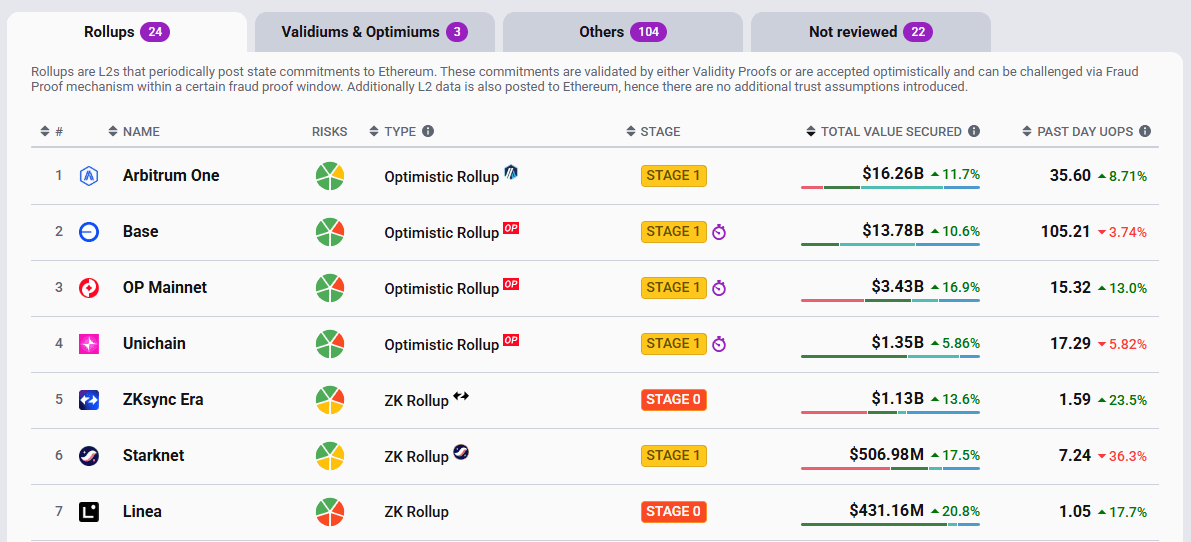Sort by TOTAL VALUE SECURED column
This screenshot has width=1191, height=542.
click(x=884, y=131)
